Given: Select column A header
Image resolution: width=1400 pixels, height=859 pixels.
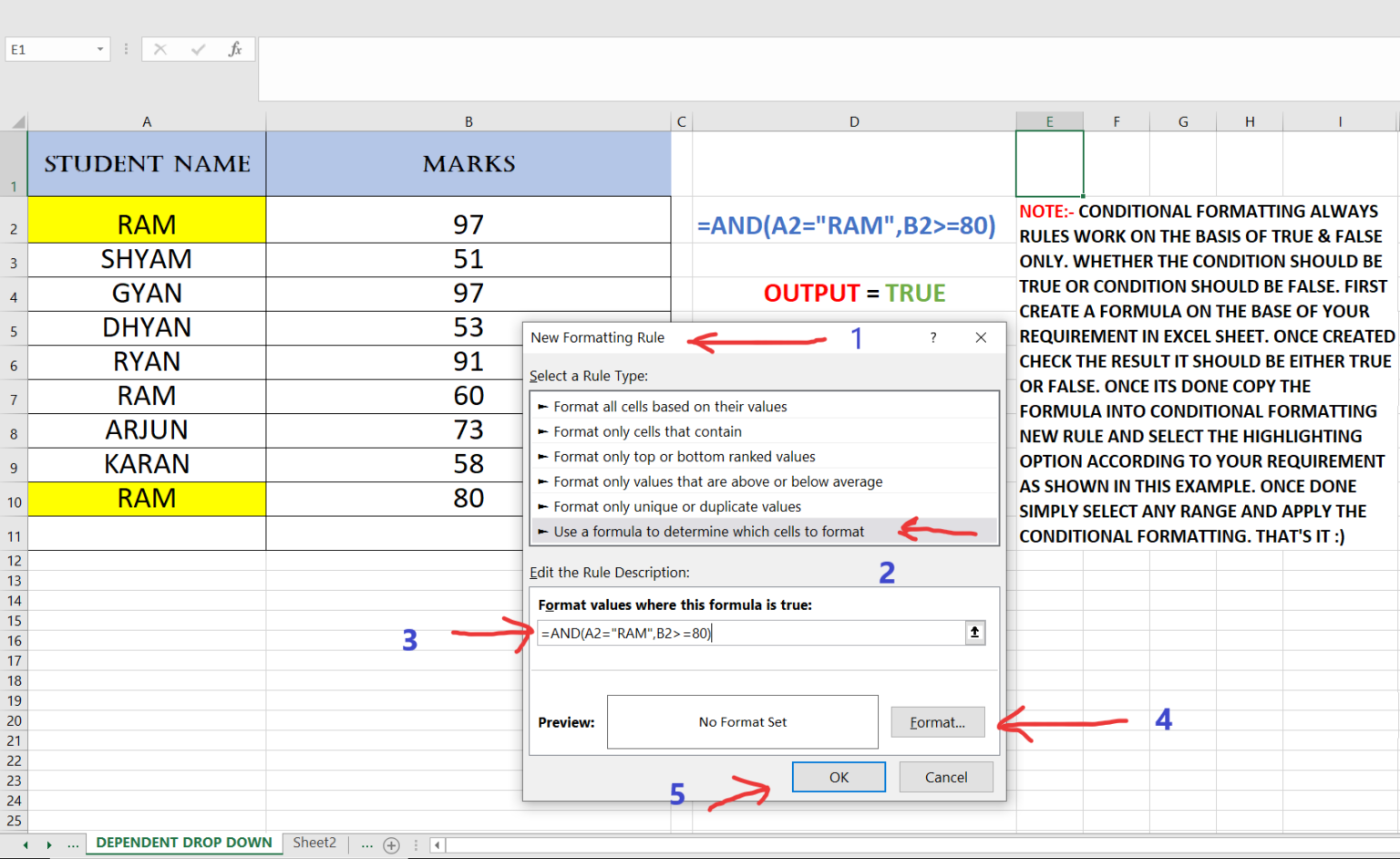Looking at the screenshot, I should [147, 121].
